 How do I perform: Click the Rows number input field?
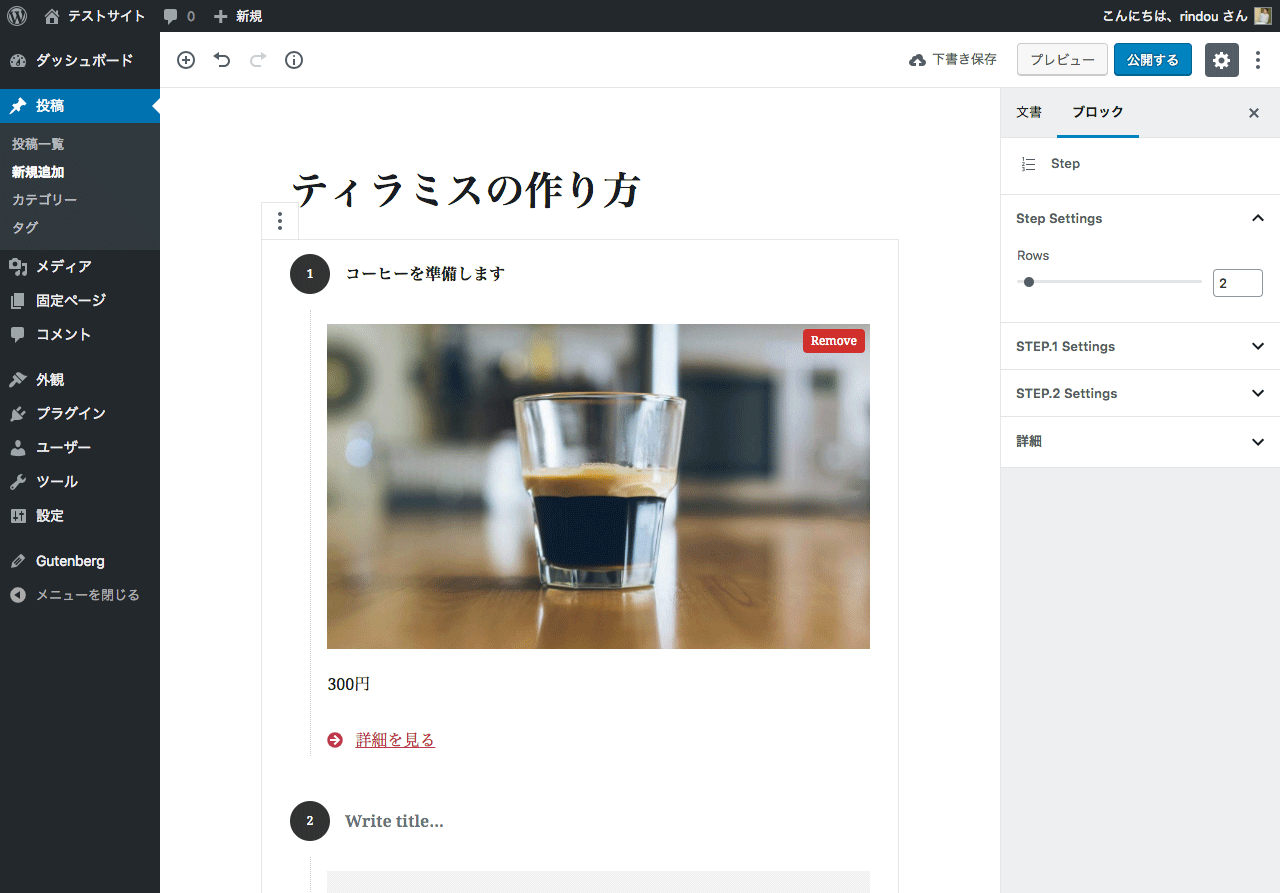[1237, 283]
